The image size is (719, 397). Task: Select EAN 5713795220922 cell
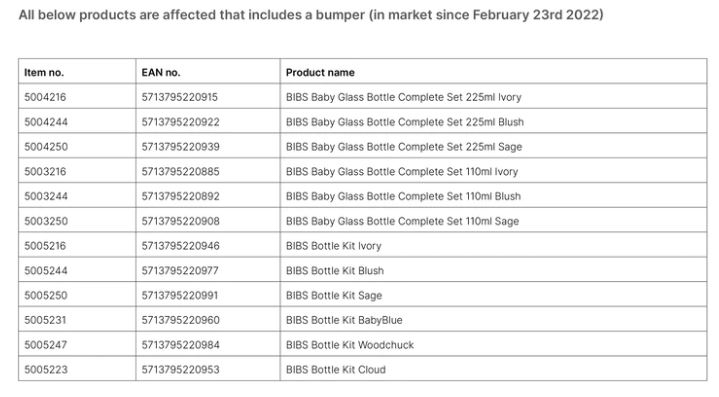pos(208,121)
